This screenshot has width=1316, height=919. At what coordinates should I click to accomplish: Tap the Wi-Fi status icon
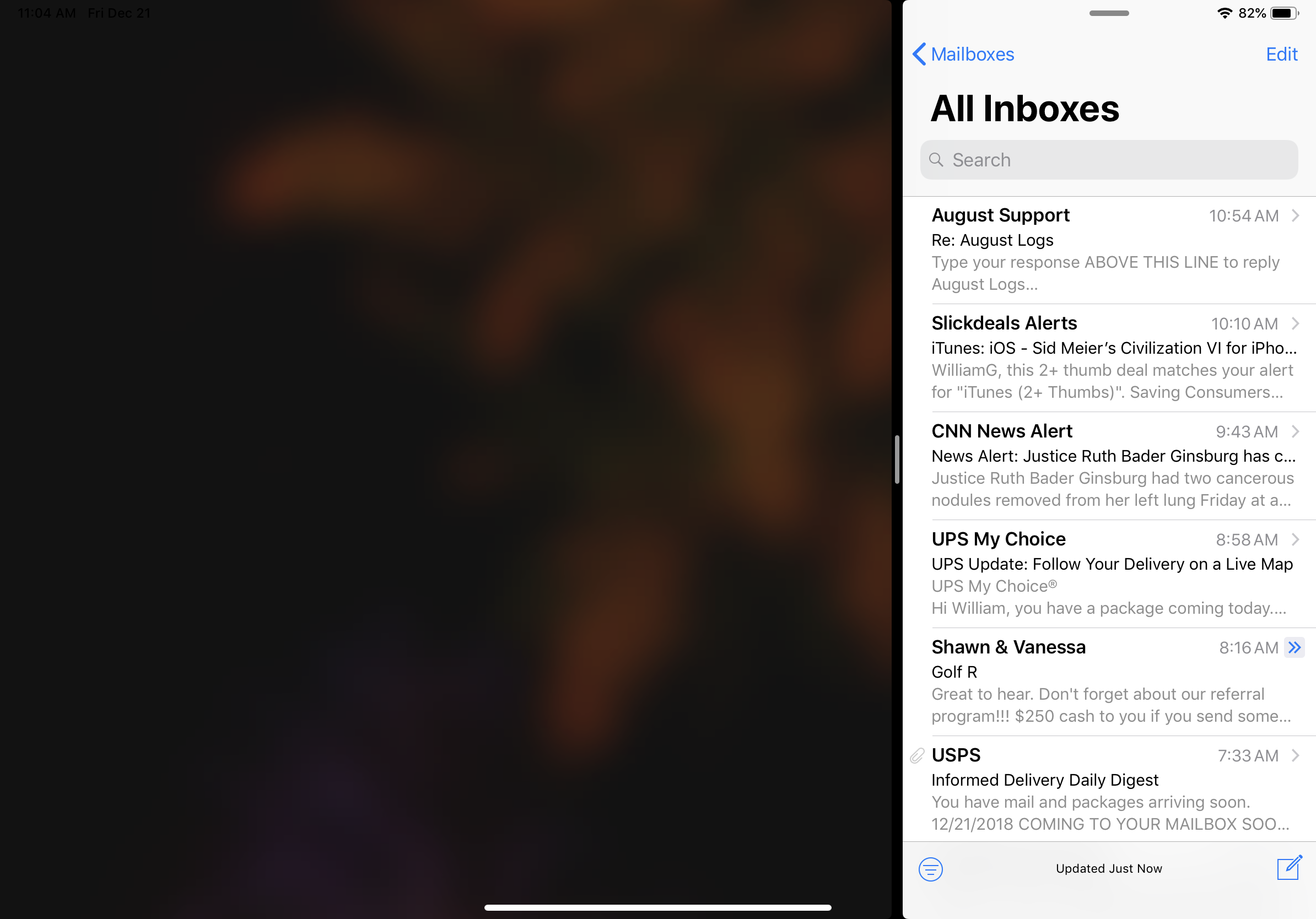(1225, 13)
